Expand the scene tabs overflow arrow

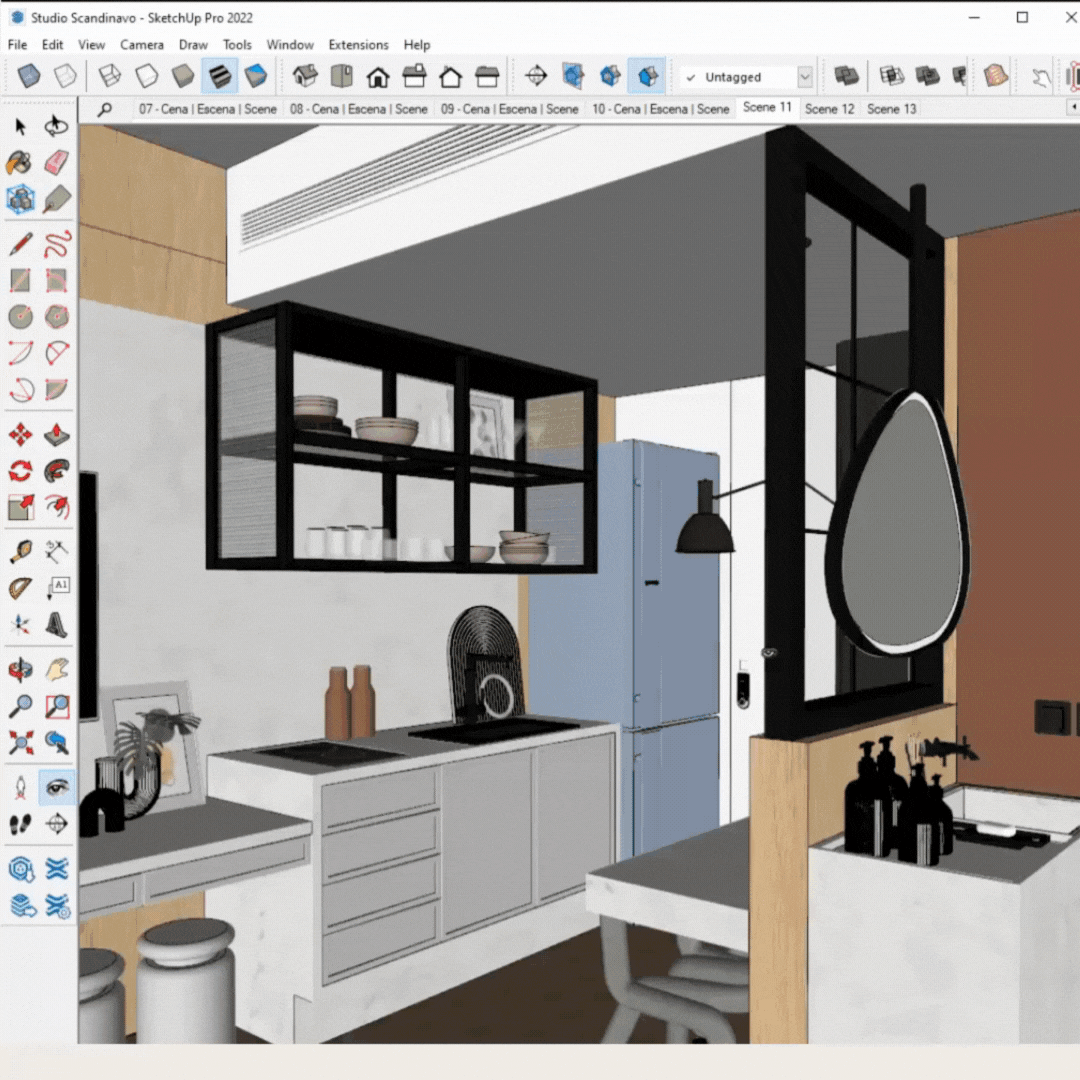pyautogui.click(x=1073, y=108)
